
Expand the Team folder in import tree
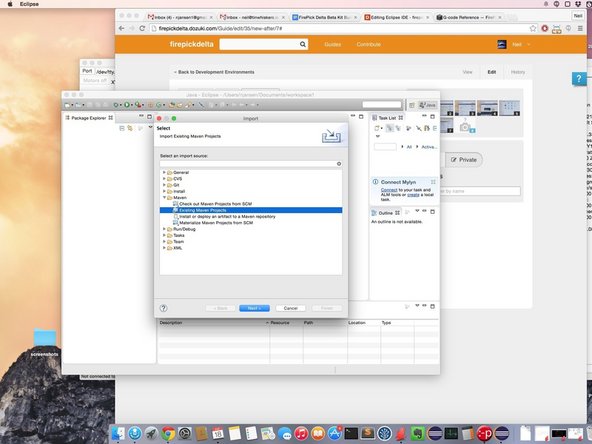[x=164, y=242]
